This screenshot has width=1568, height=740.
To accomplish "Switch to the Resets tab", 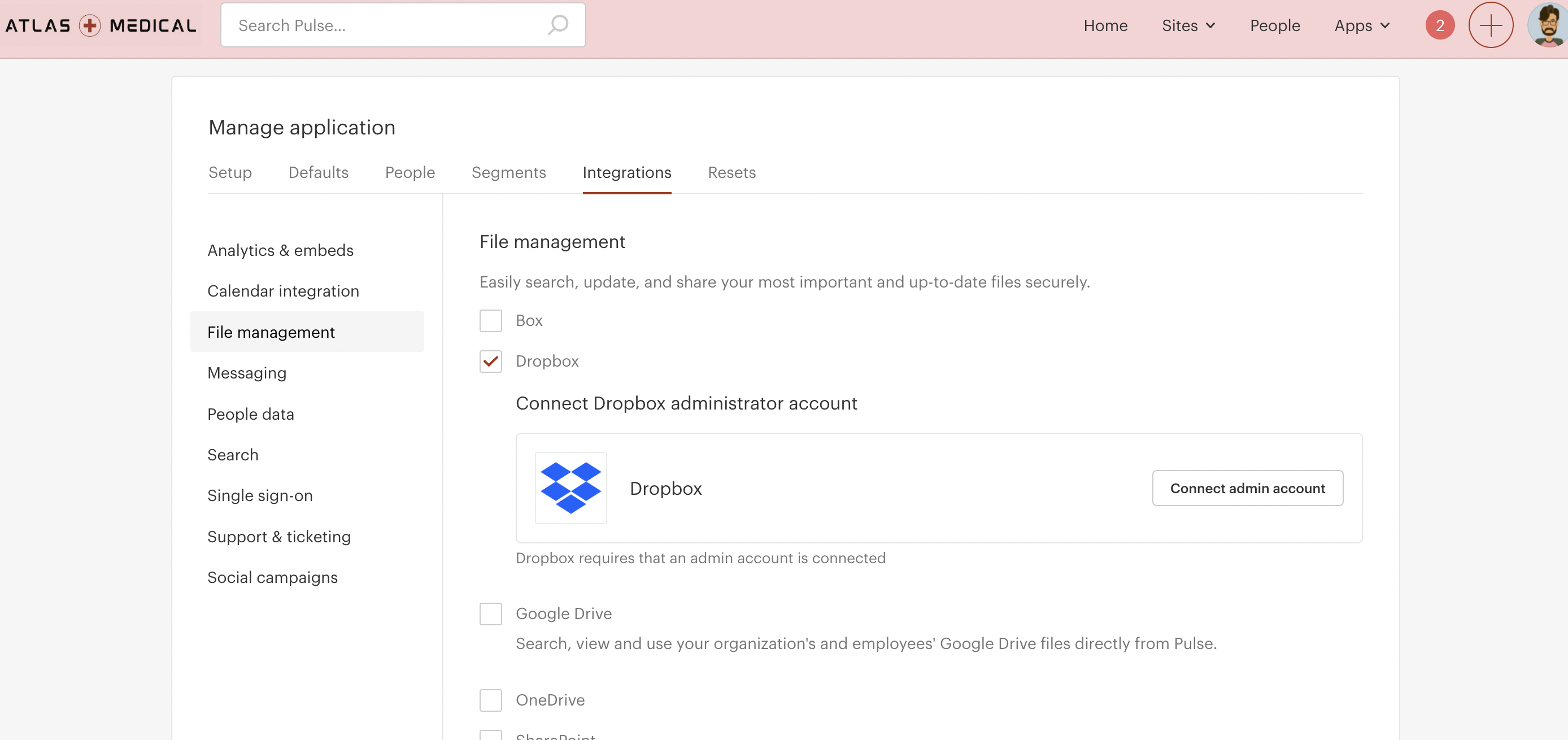I will pyautogui.click(x=731, y=173).
